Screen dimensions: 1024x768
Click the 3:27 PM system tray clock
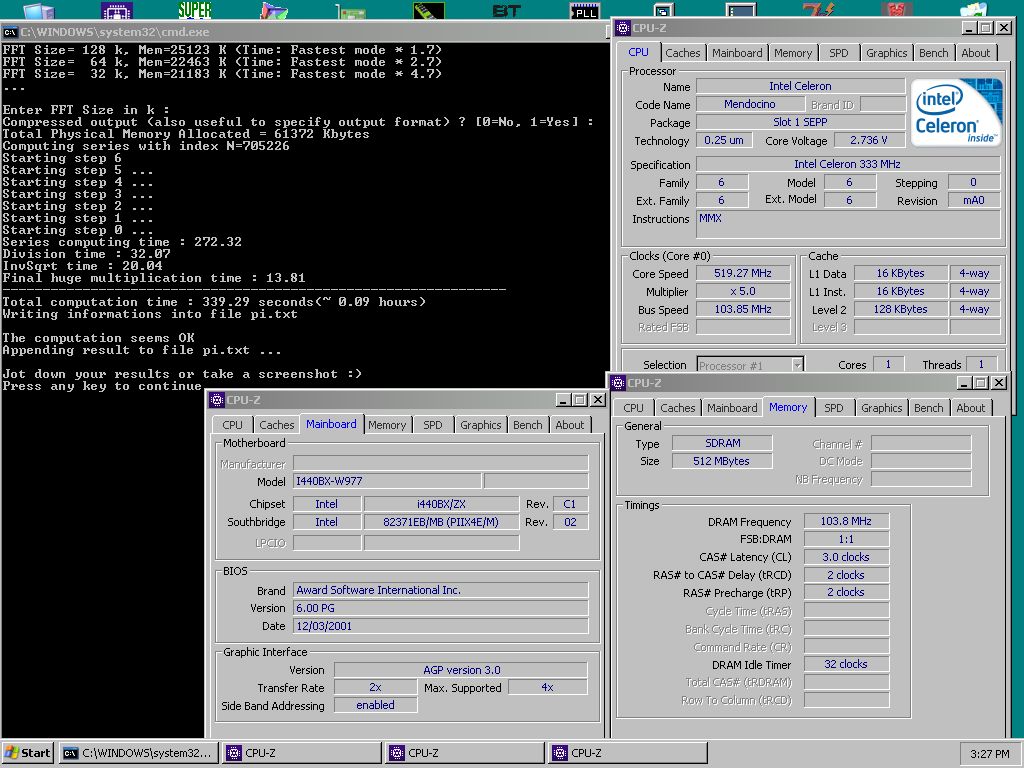[x=989, y=754]
